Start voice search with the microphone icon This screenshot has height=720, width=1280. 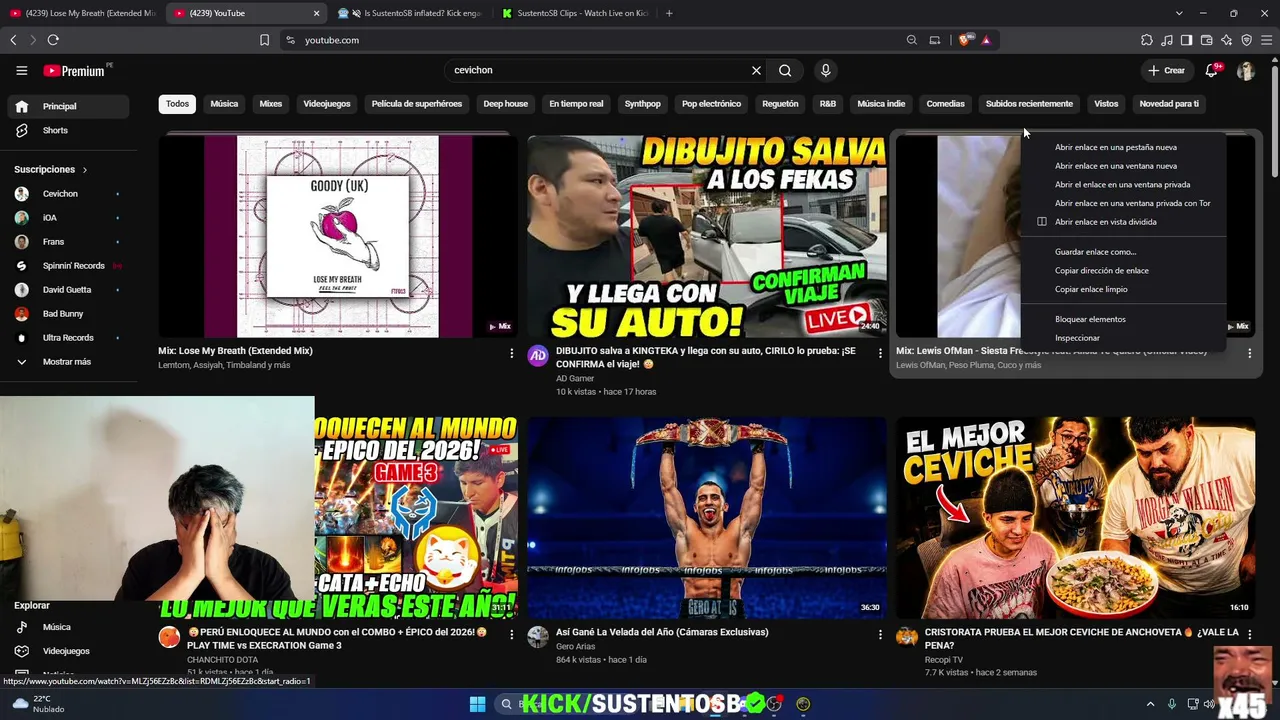825,71
